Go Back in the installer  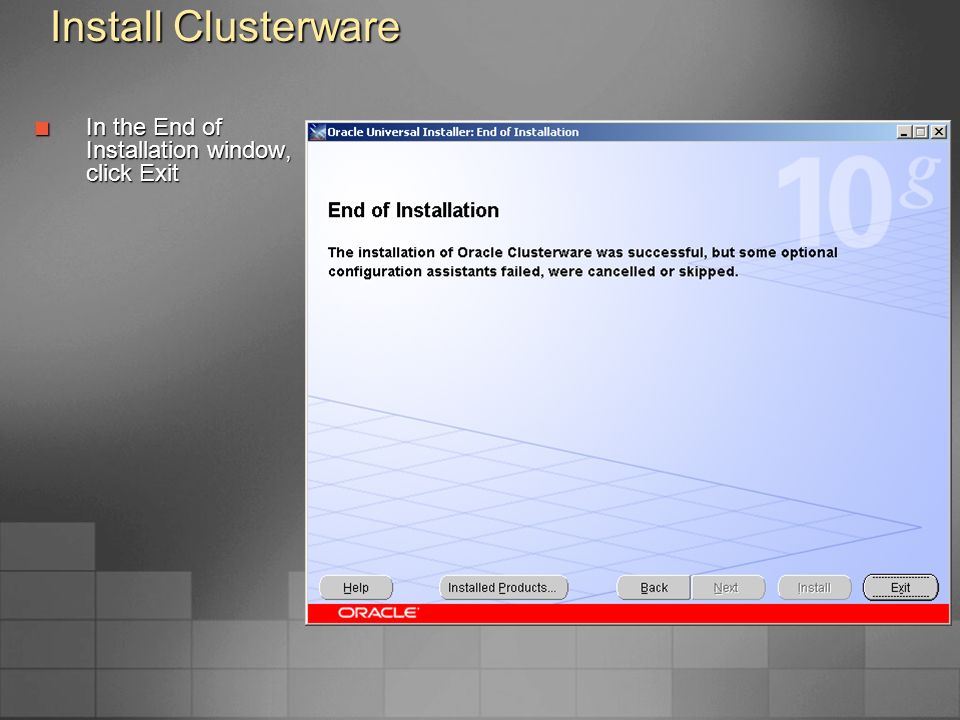click(x=653, y=588)
